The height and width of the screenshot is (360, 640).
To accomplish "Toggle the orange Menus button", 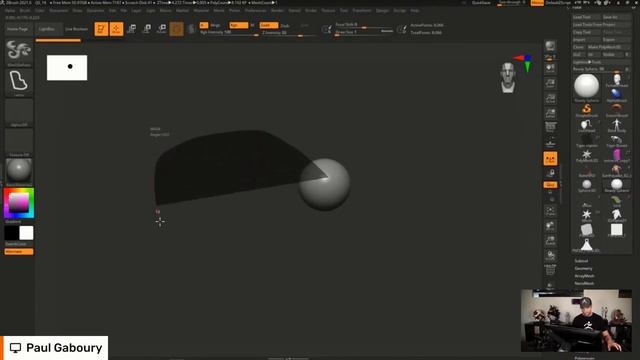I will [x=537, y=3].
